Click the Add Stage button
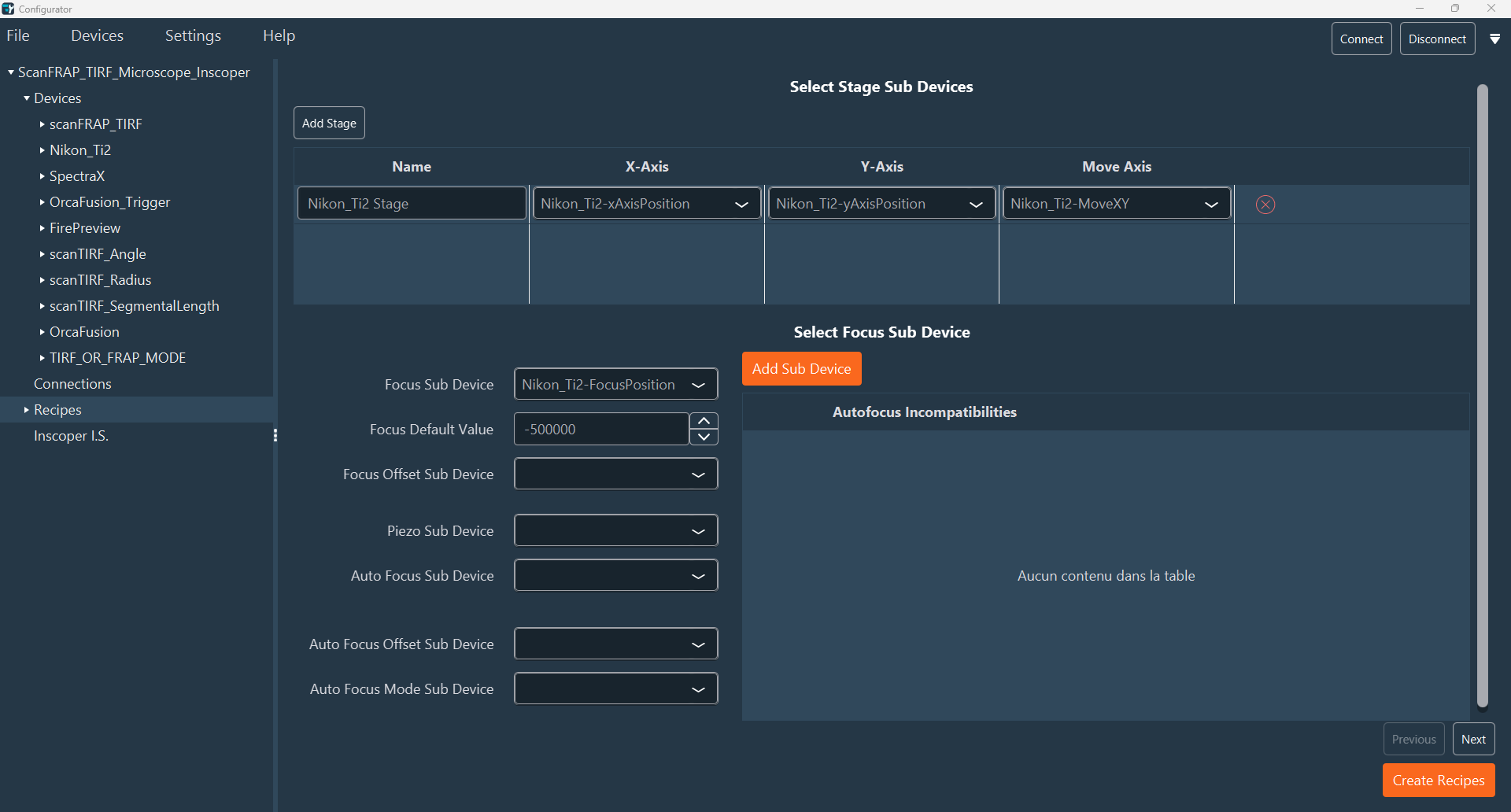Image resolution: width=1511 pixels, height=812 pixels. (x=329, y=124)
